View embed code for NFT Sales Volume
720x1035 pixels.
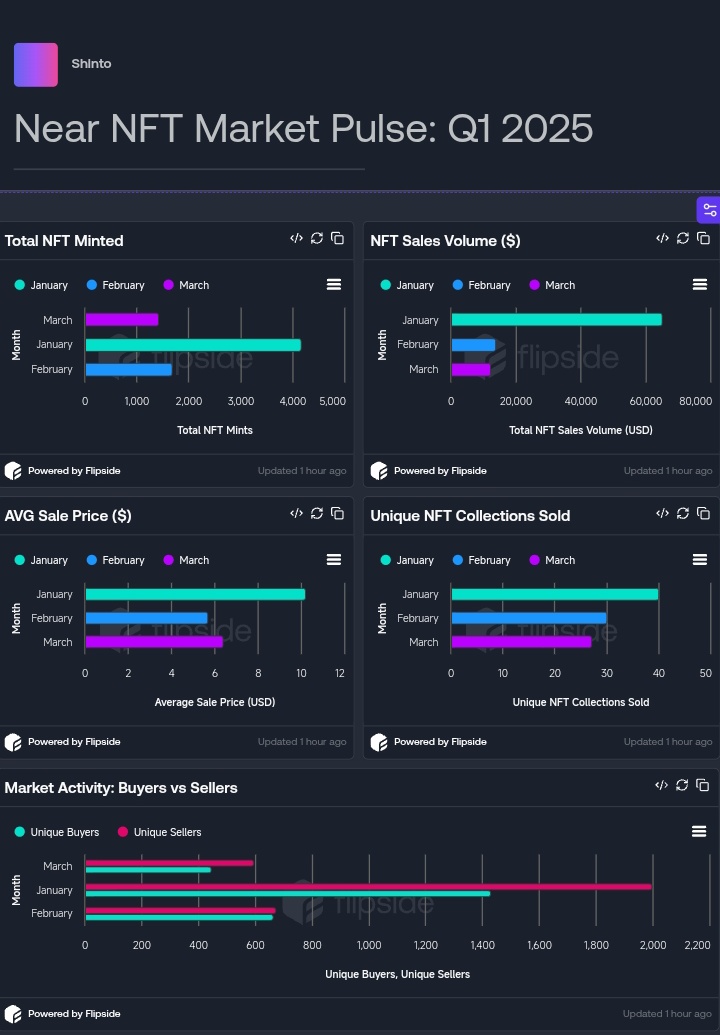663,238
